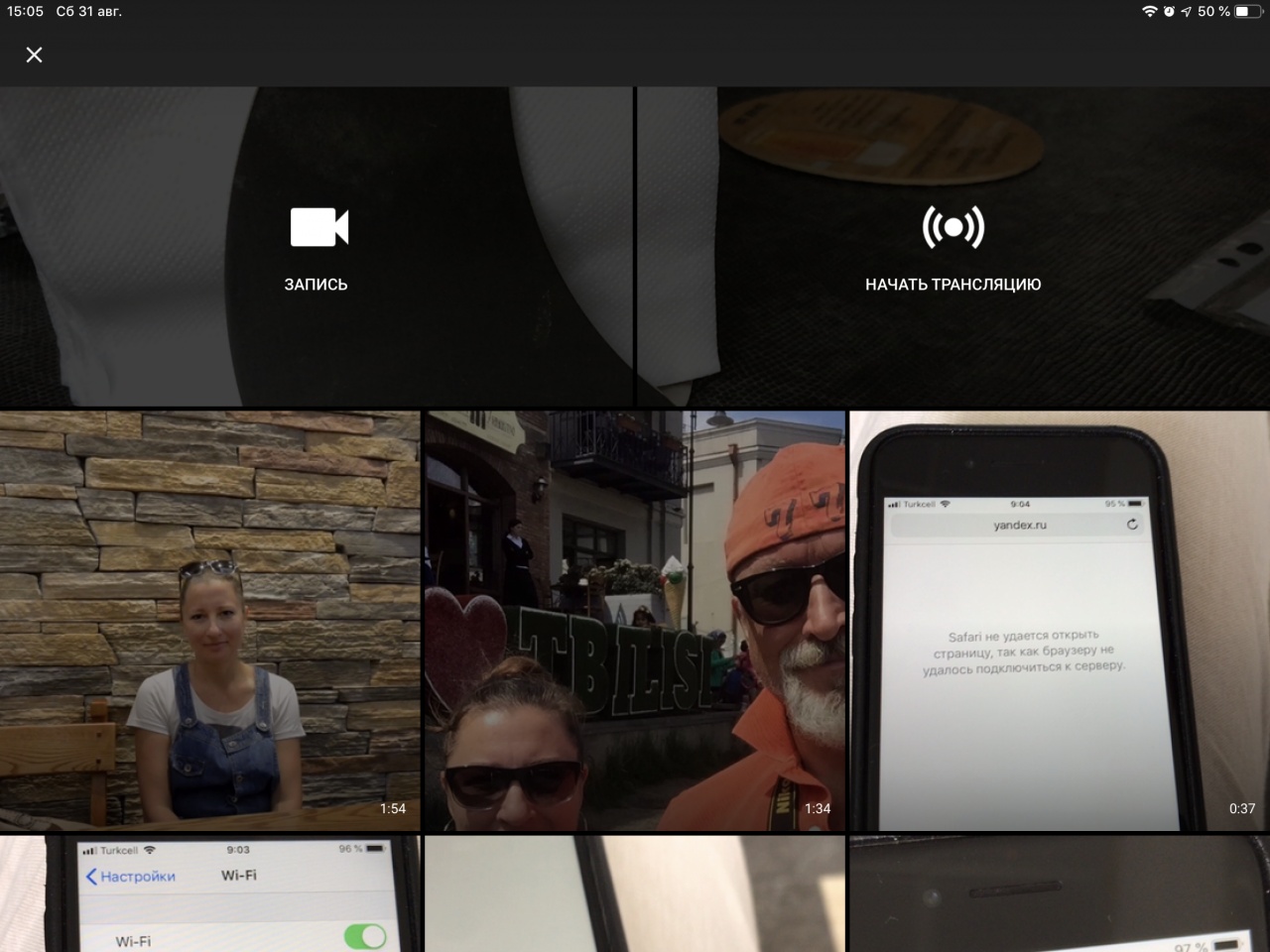This screenshot has width=1270, height=952.
Task: Tap the 15:05 clock in status bar
Action: point(25,11)
